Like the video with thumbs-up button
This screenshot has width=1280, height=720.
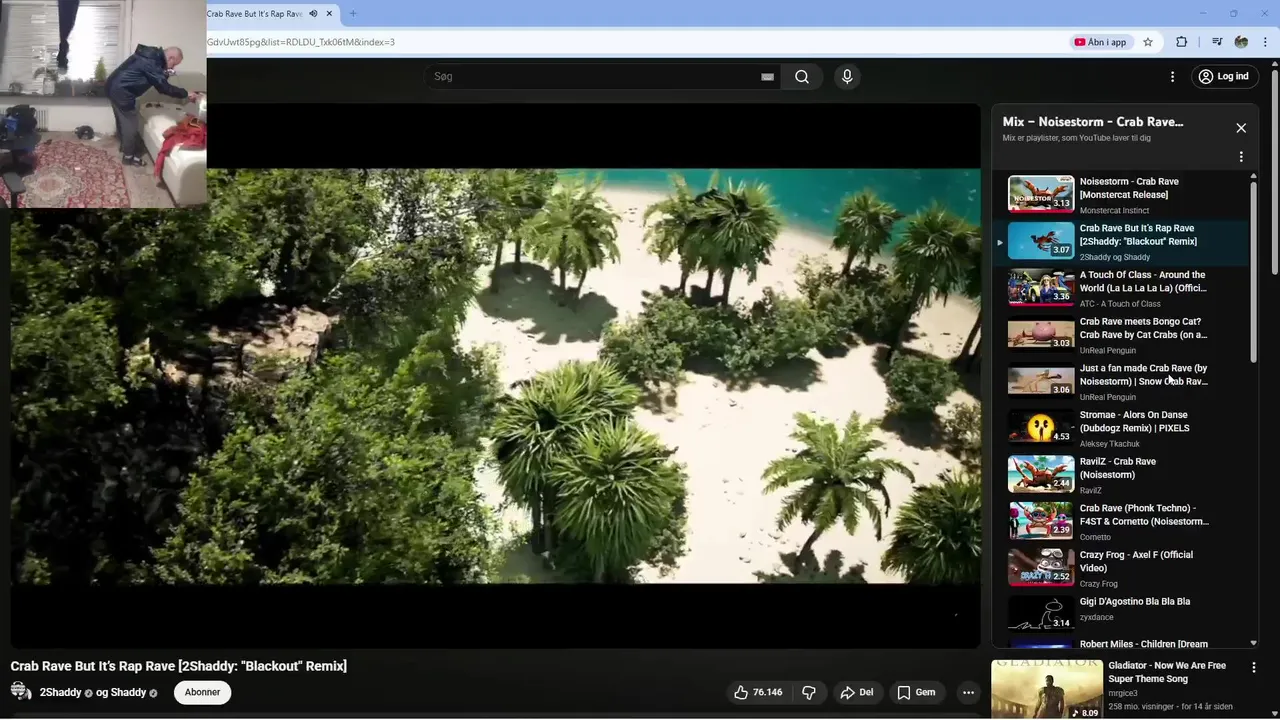pyautogui.click(x=758, y=692)
